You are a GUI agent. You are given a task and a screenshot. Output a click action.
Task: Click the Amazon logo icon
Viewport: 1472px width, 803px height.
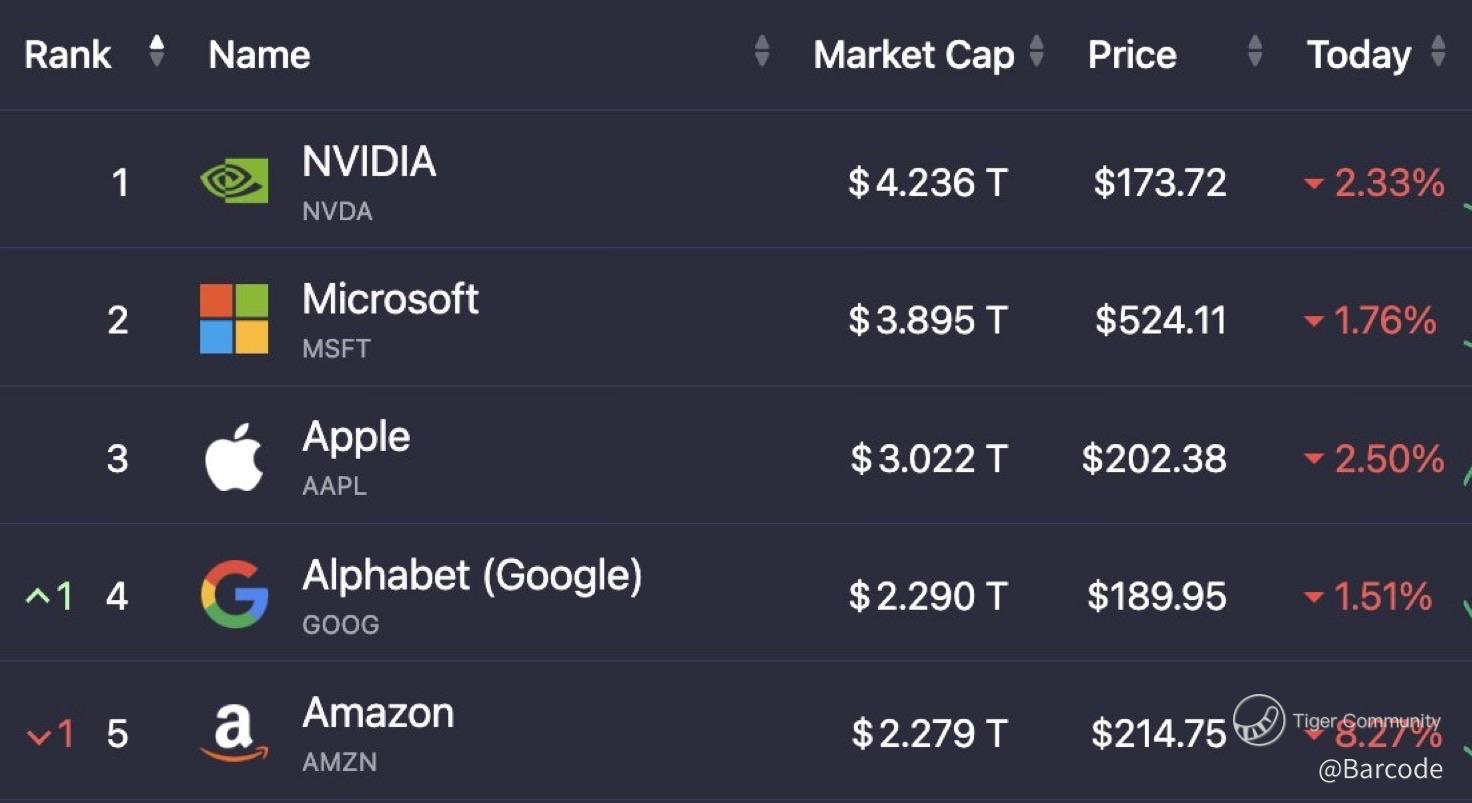point(234,733)
